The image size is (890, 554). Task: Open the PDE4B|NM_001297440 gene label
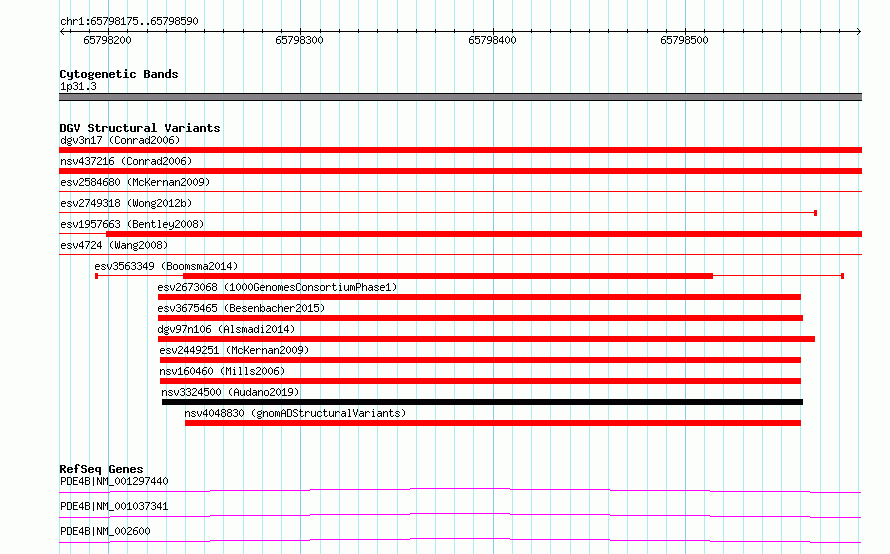114,481
